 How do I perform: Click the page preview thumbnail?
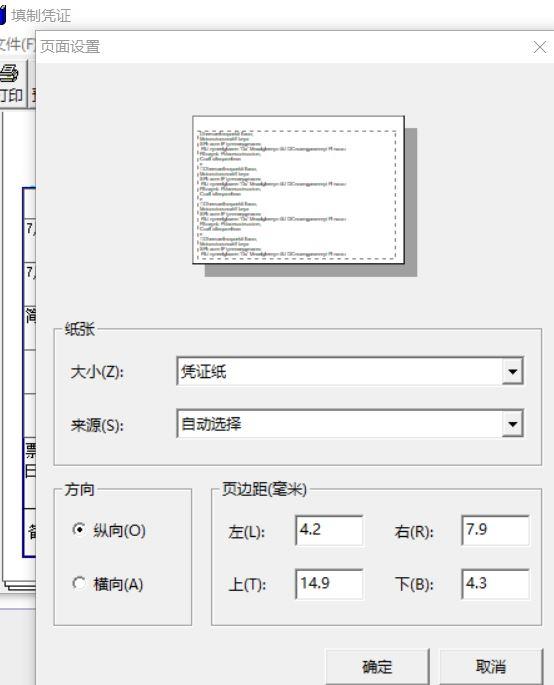[298, 190]
